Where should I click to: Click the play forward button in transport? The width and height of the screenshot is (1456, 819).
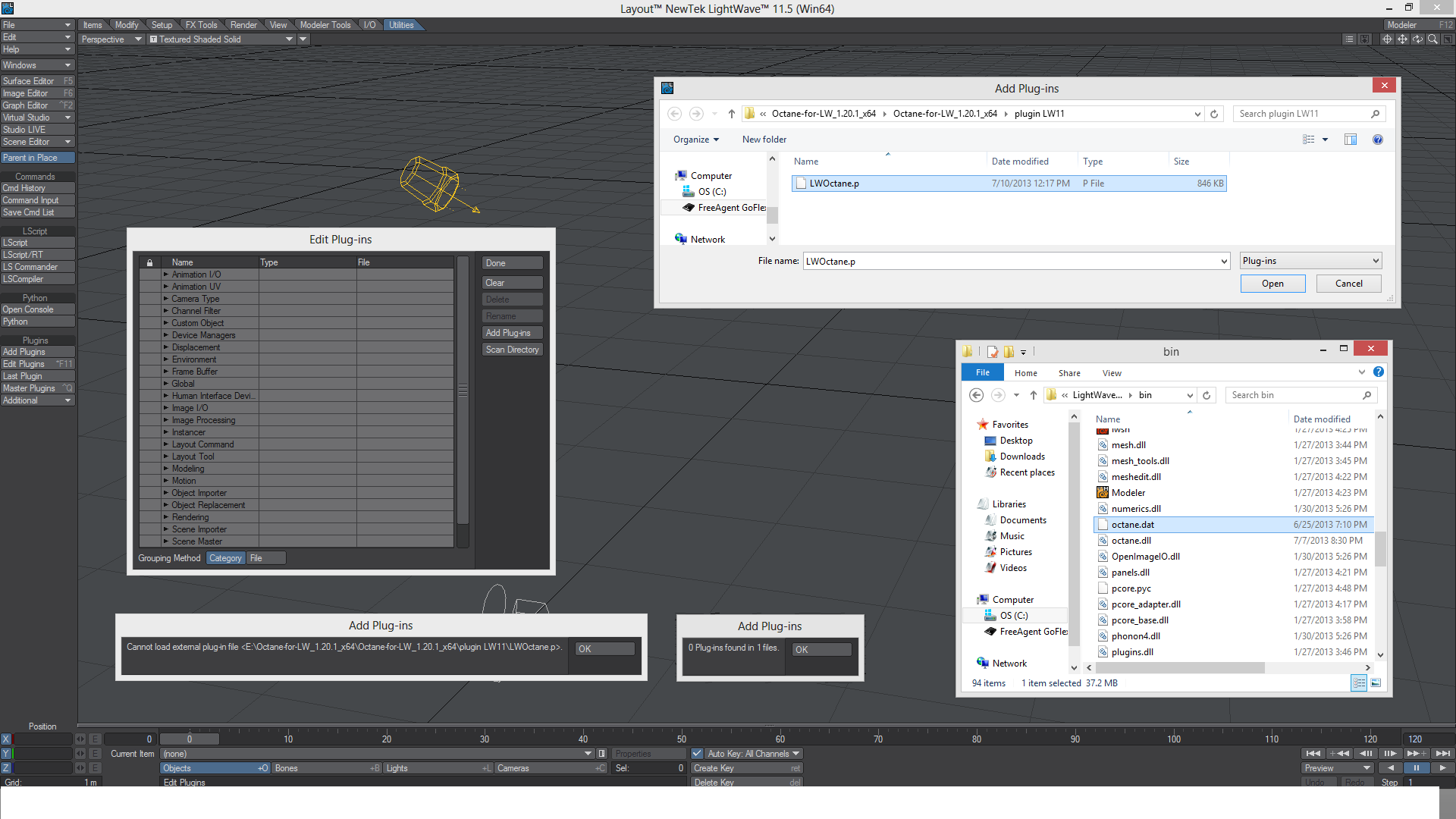(x=1442, y=768)
